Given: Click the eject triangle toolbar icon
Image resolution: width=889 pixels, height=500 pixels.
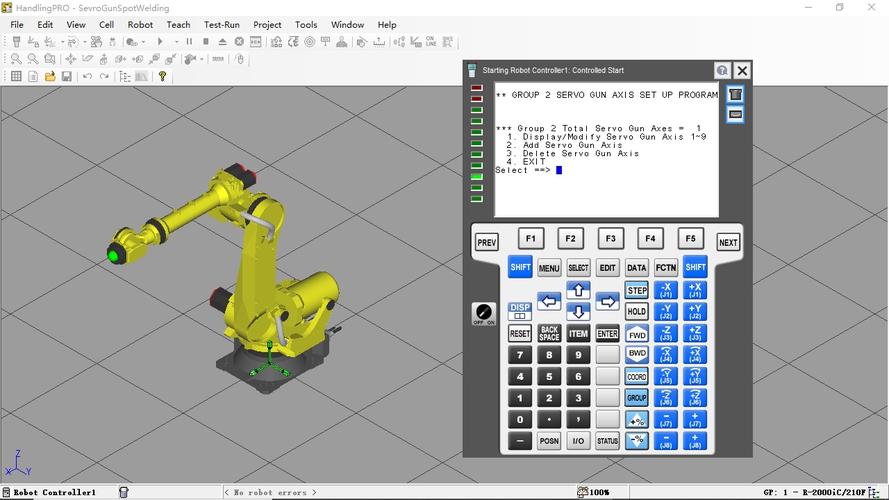Looking at the screenshot, I should click(x=222, y=42).
